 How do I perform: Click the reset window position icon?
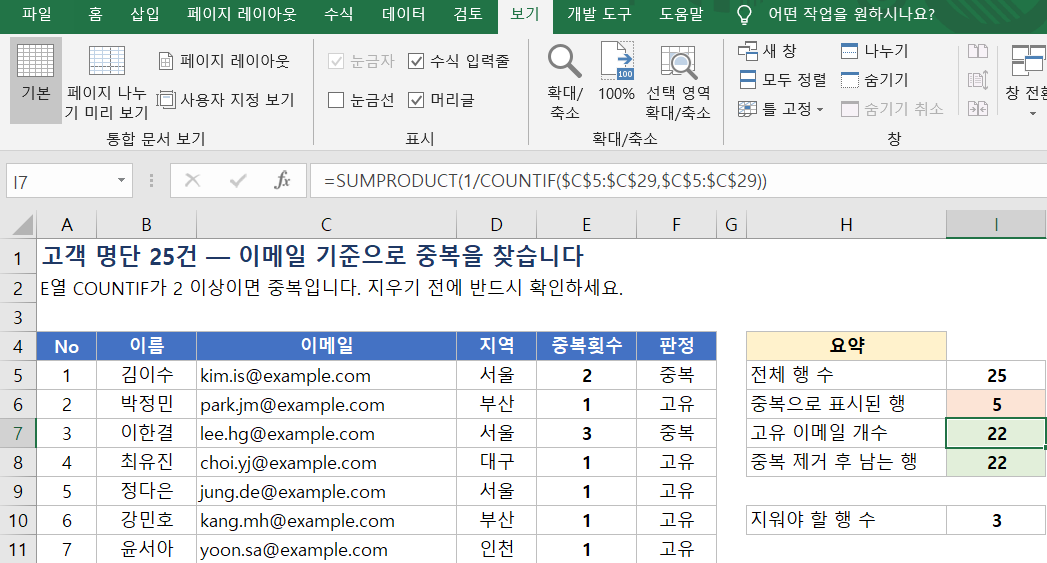978,108
